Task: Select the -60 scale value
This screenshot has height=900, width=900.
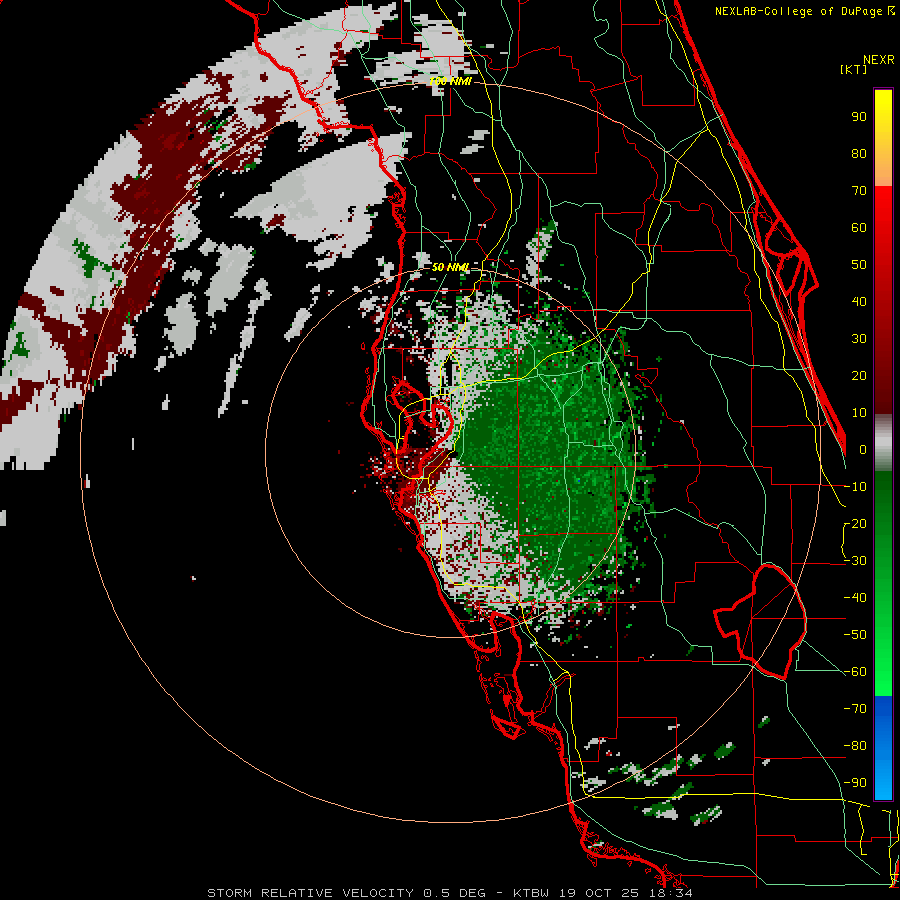Action: (855, 672)
